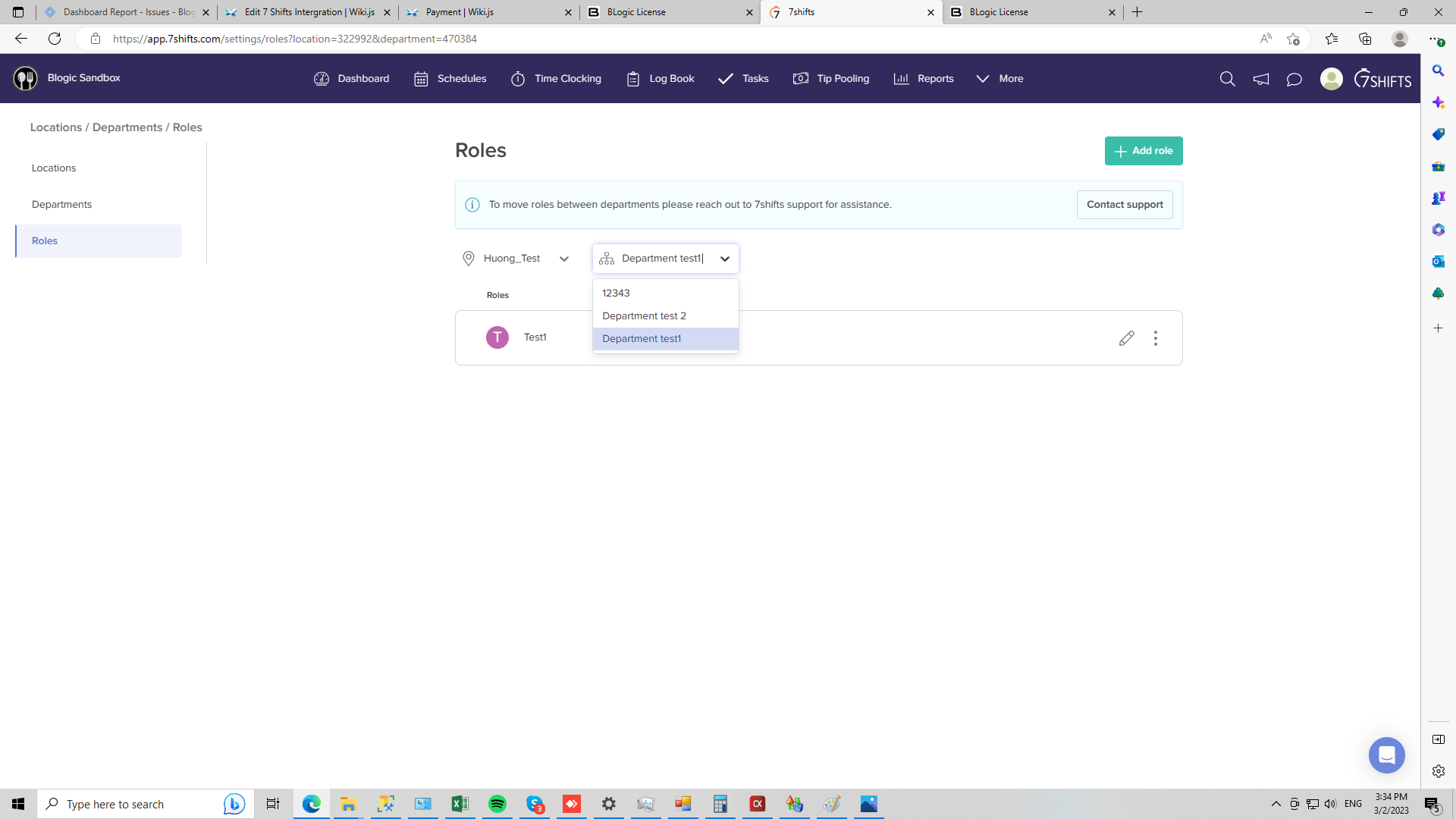
Task: Open Departments in the settings sidebar
Action: (x=61, y=205)
